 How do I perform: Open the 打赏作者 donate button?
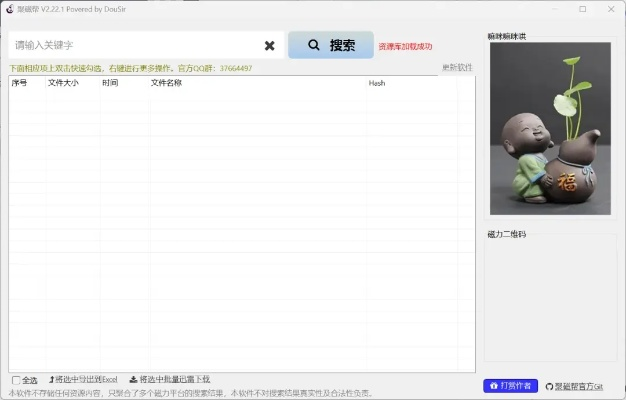click(x=510, y=385)
